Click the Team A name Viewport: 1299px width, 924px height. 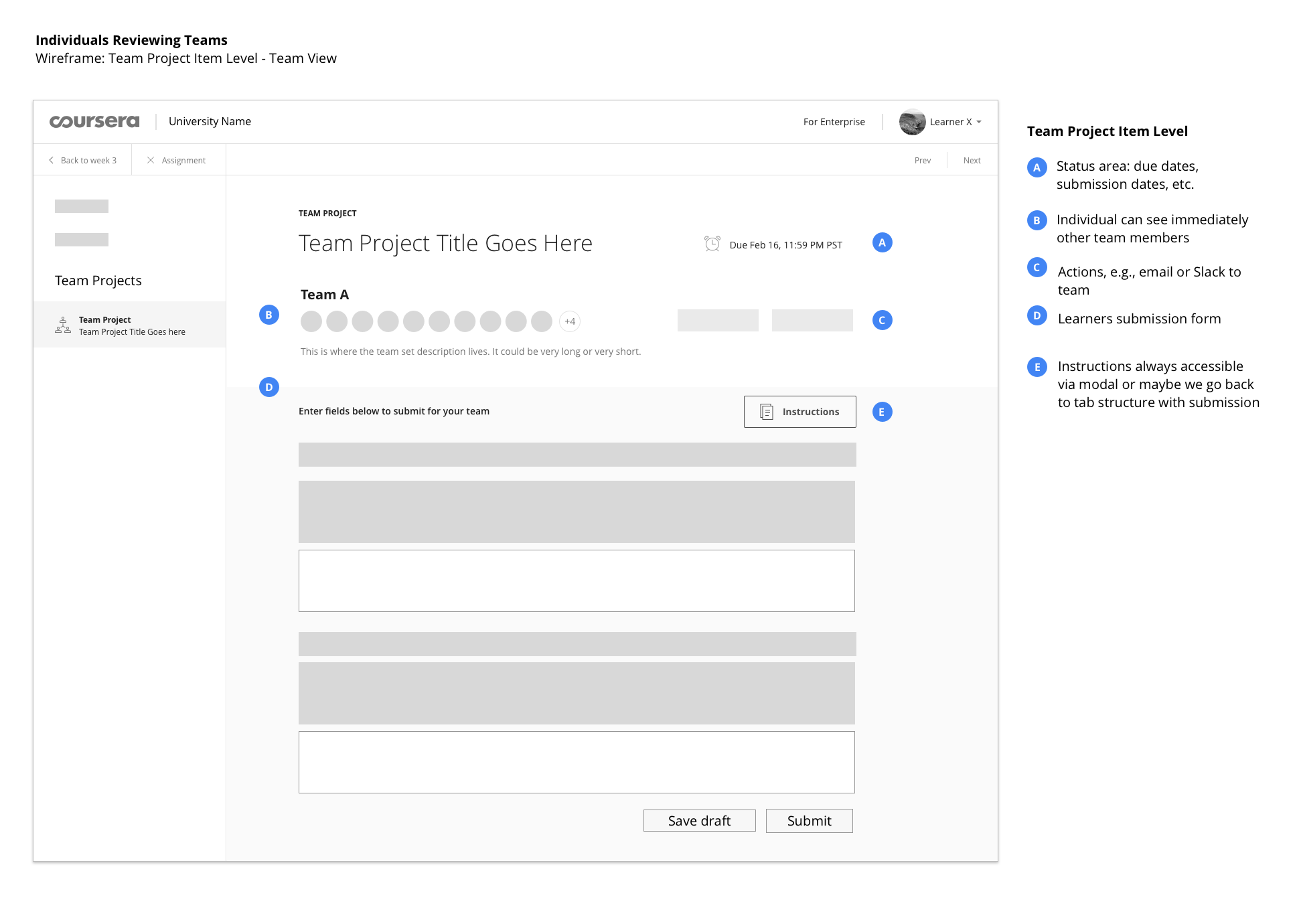coord(324,295)
